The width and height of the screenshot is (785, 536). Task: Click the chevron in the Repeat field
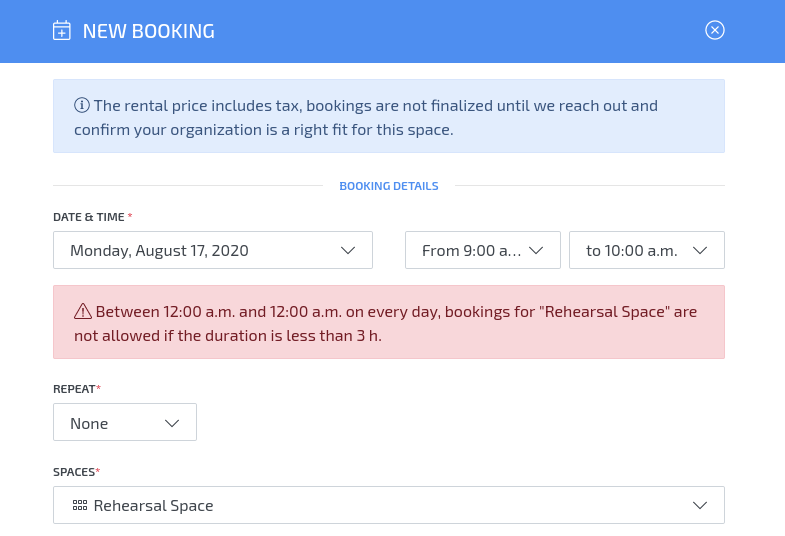pos(172,423)
